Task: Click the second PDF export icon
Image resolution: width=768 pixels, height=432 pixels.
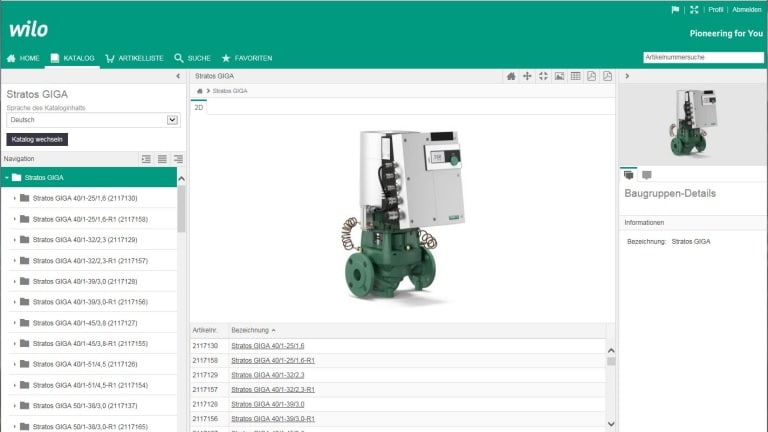Action: click(x=607, y=76)
